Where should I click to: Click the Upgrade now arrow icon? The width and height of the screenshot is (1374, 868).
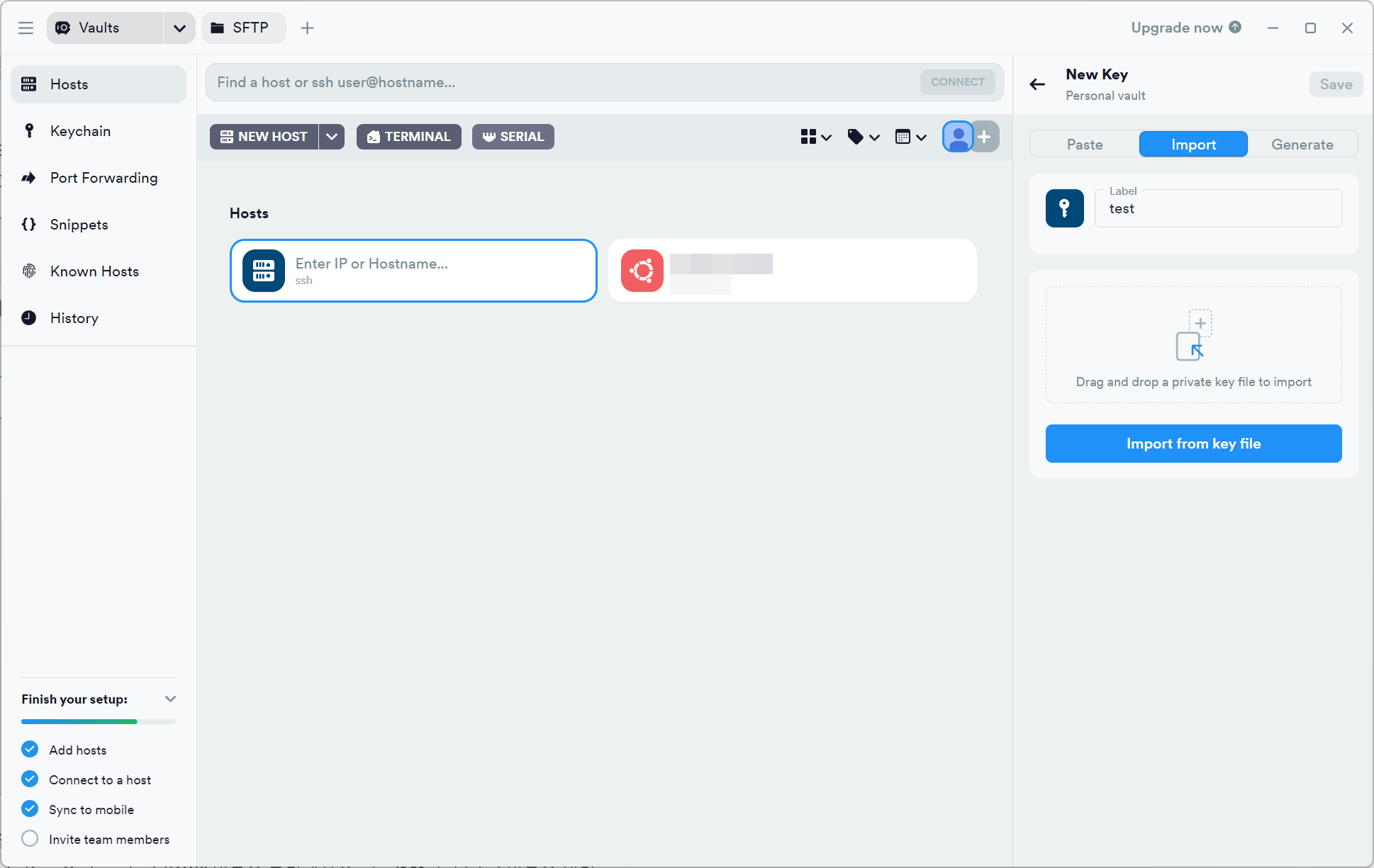1235,27
